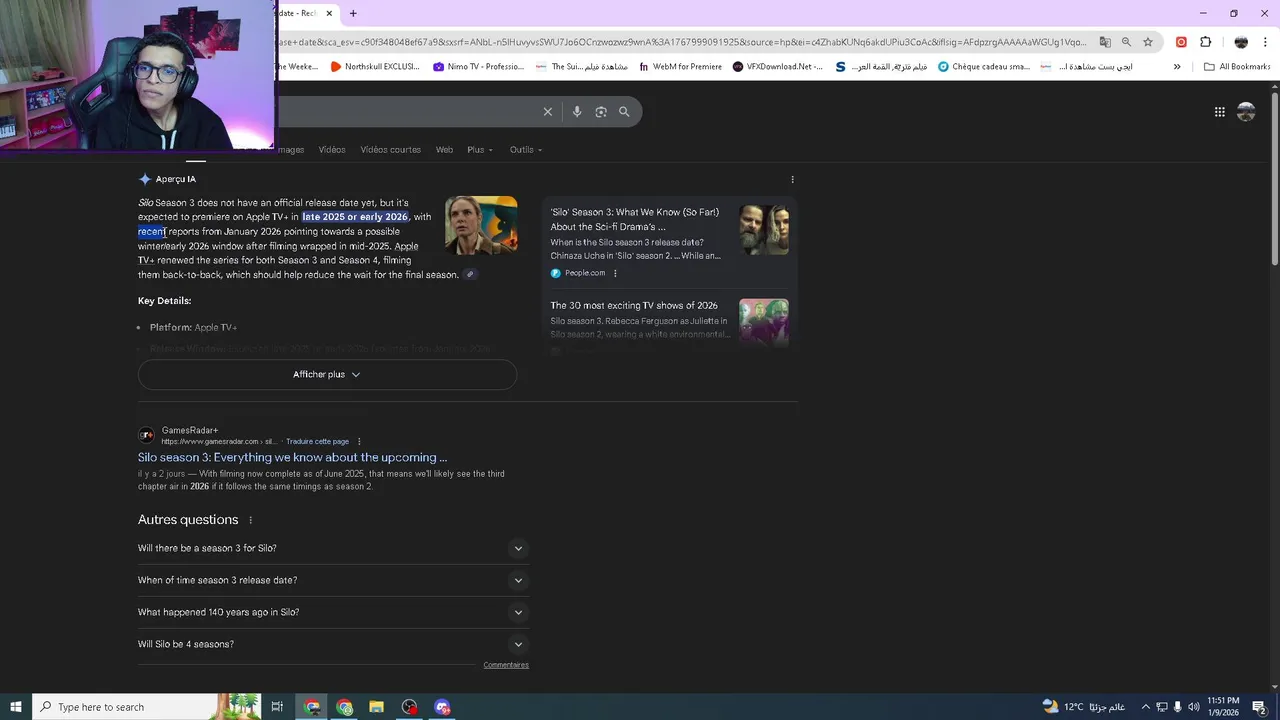The height and width of the screenshot is (720, 1280).
Task: Open "The 30 most exciting TV shows of 2026"
Action: [634, 306]
